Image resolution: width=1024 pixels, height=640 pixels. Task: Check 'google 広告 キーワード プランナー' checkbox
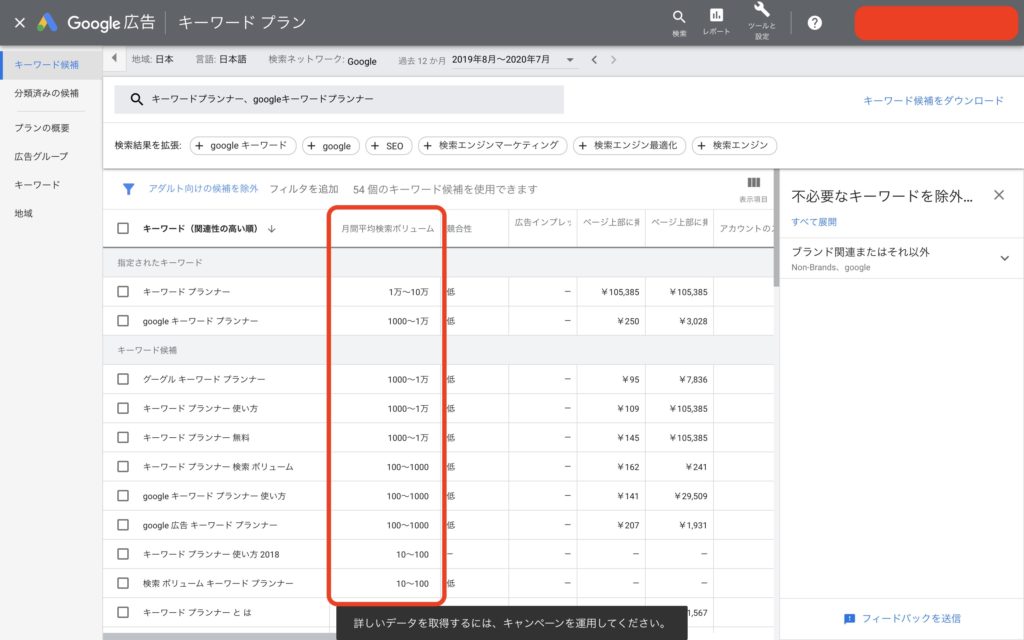123,524
